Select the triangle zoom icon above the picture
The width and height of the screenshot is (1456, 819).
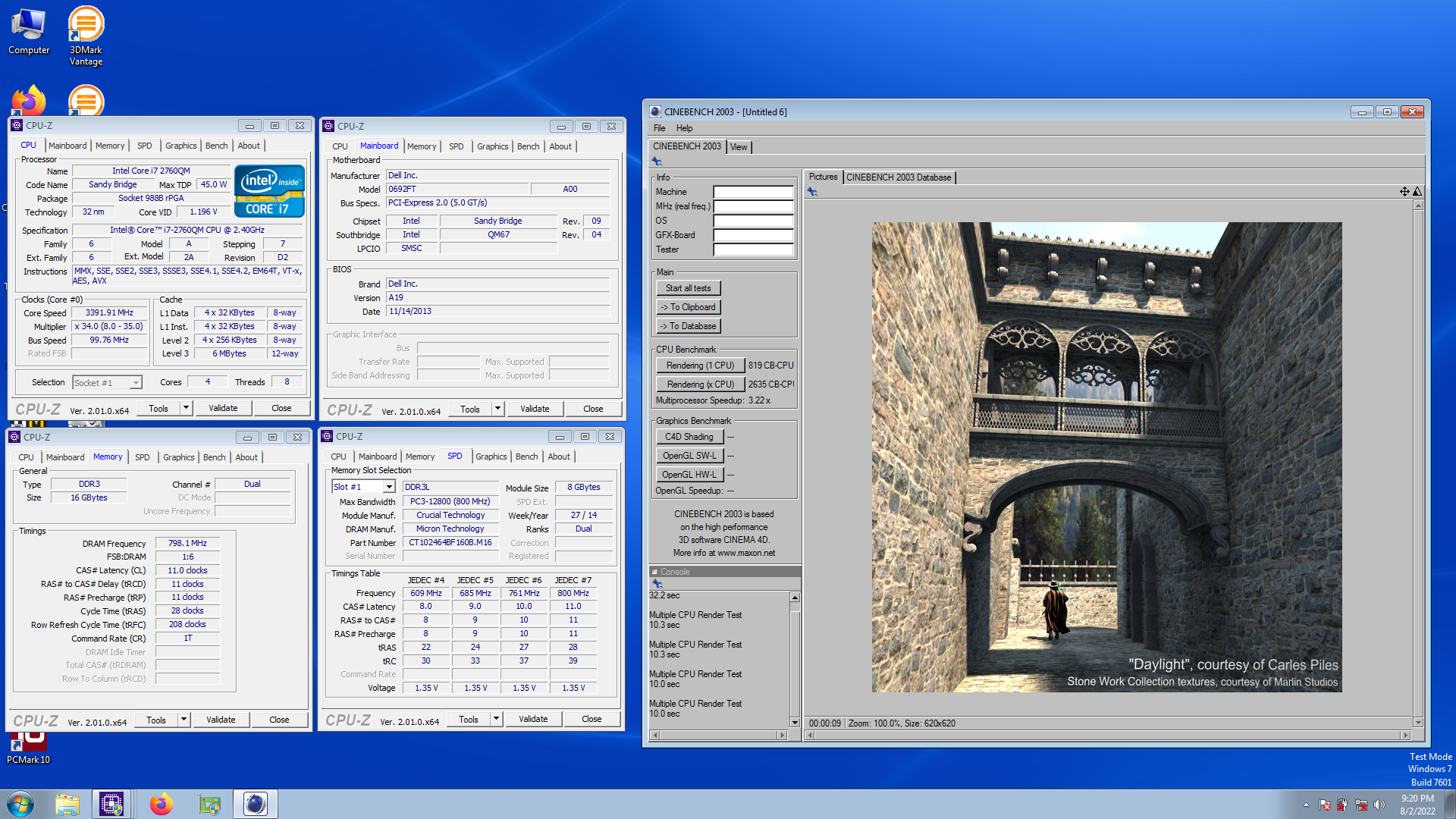(x=1417, y=192)
